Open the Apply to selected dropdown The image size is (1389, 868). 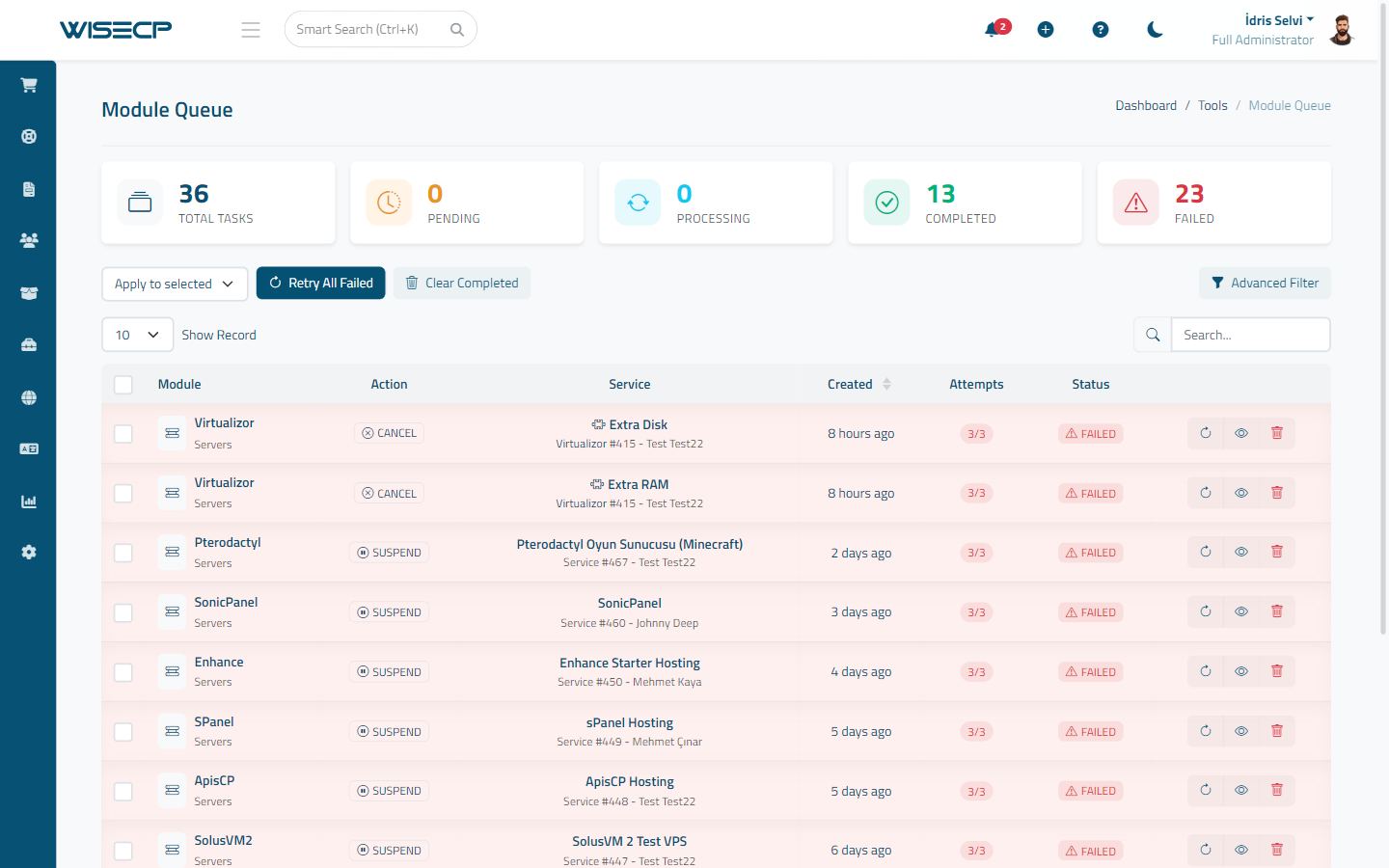click(x=175, y=284)
